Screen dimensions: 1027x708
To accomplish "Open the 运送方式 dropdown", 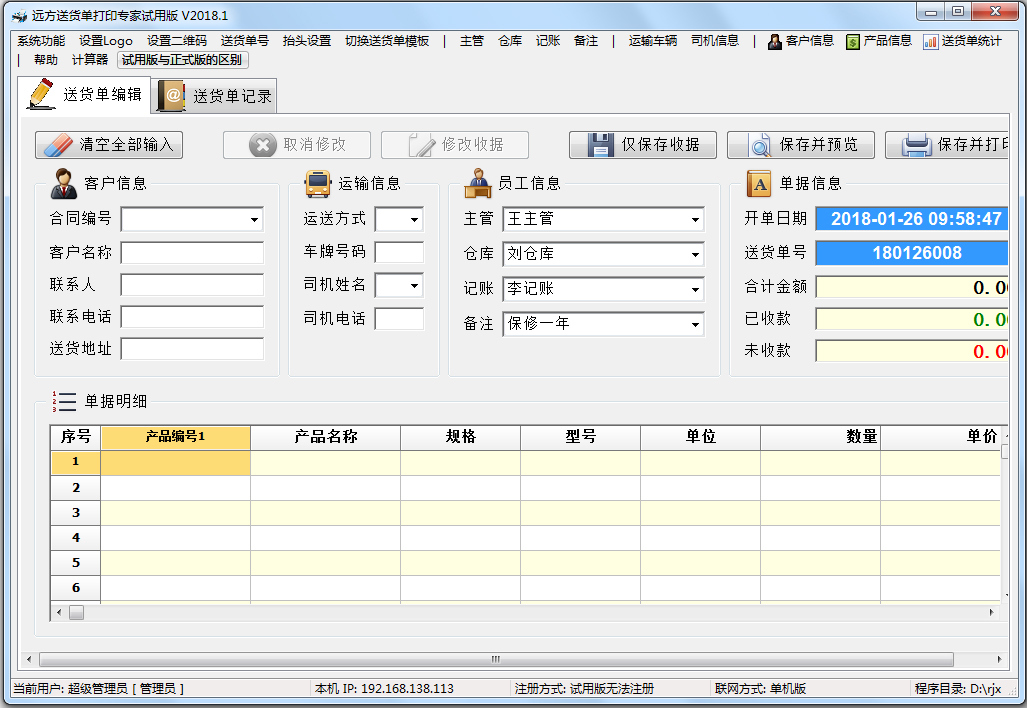I will (414, 220).
